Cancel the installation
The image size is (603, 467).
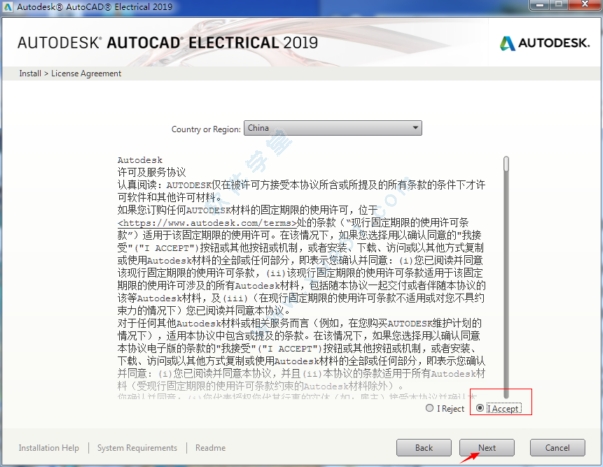click(557, 447)
